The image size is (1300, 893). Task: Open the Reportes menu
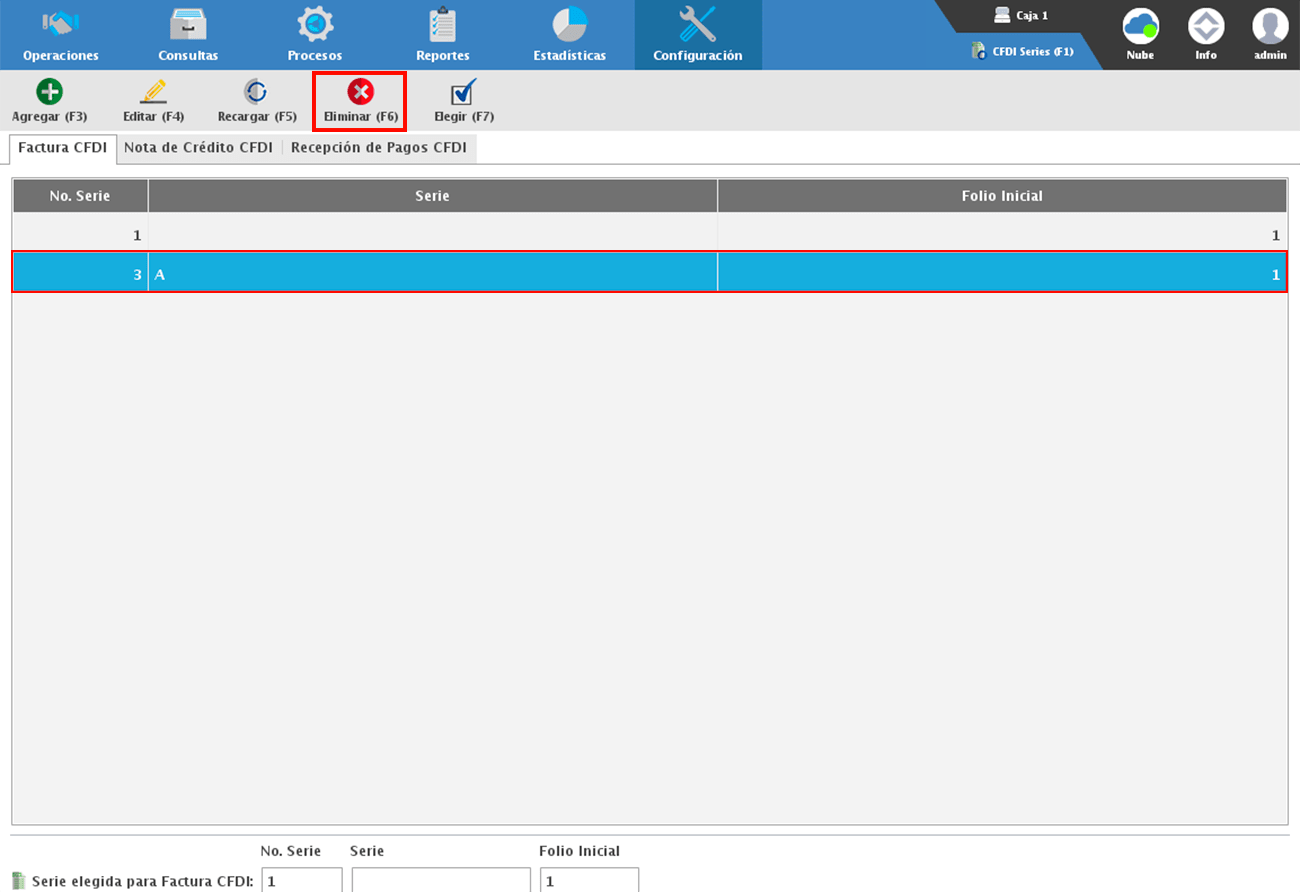click(442, 35)
